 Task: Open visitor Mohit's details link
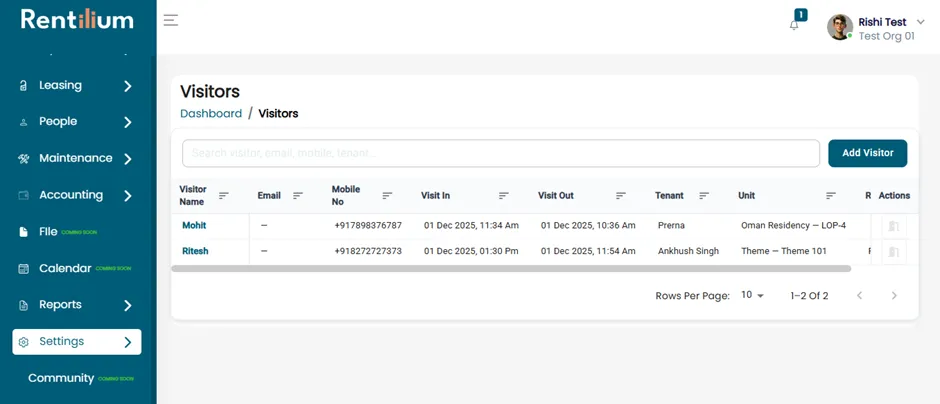click(x=194, y=225)
